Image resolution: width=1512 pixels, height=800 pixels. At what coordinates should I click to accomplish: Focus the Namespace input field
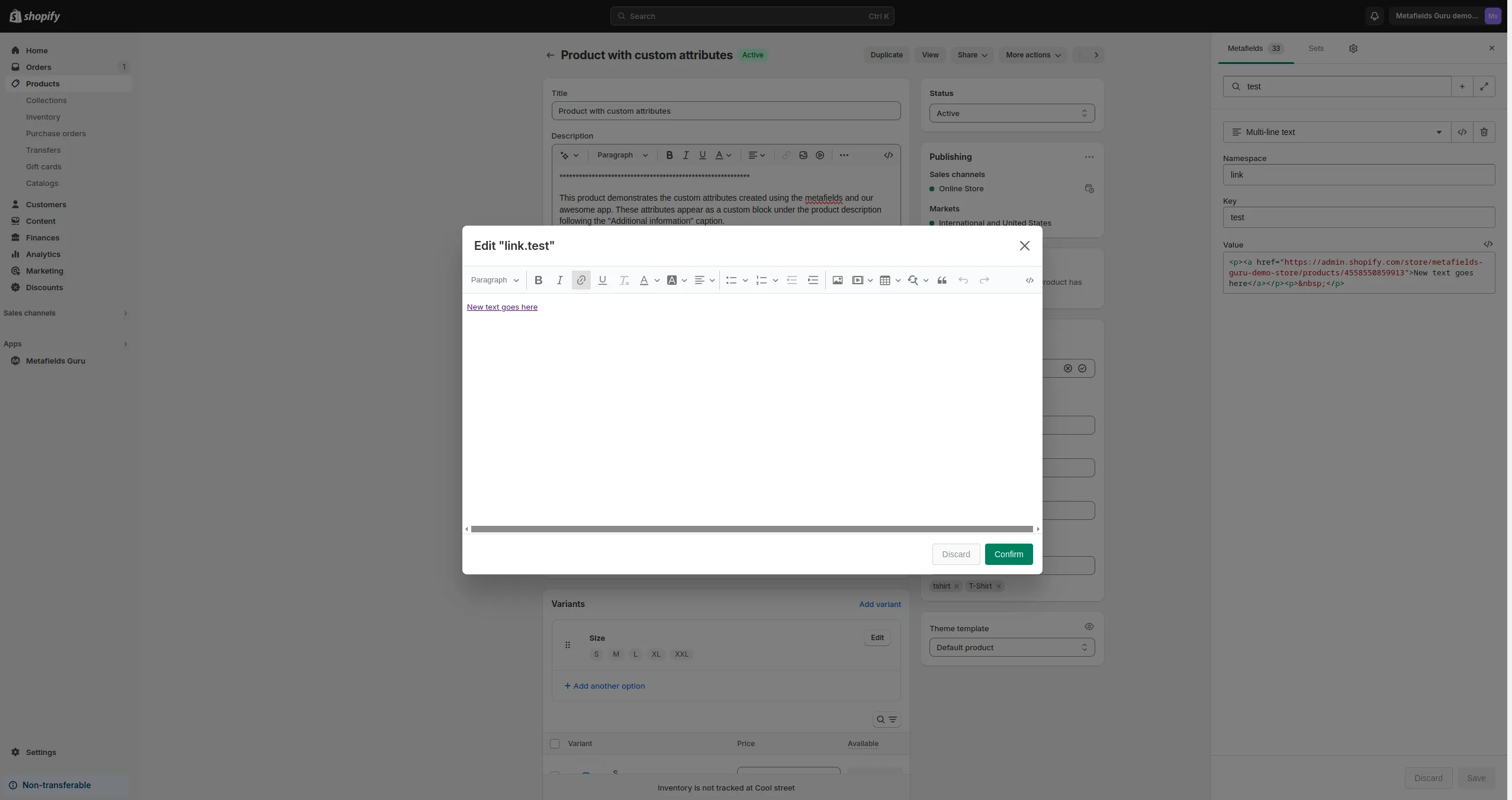1358,175
